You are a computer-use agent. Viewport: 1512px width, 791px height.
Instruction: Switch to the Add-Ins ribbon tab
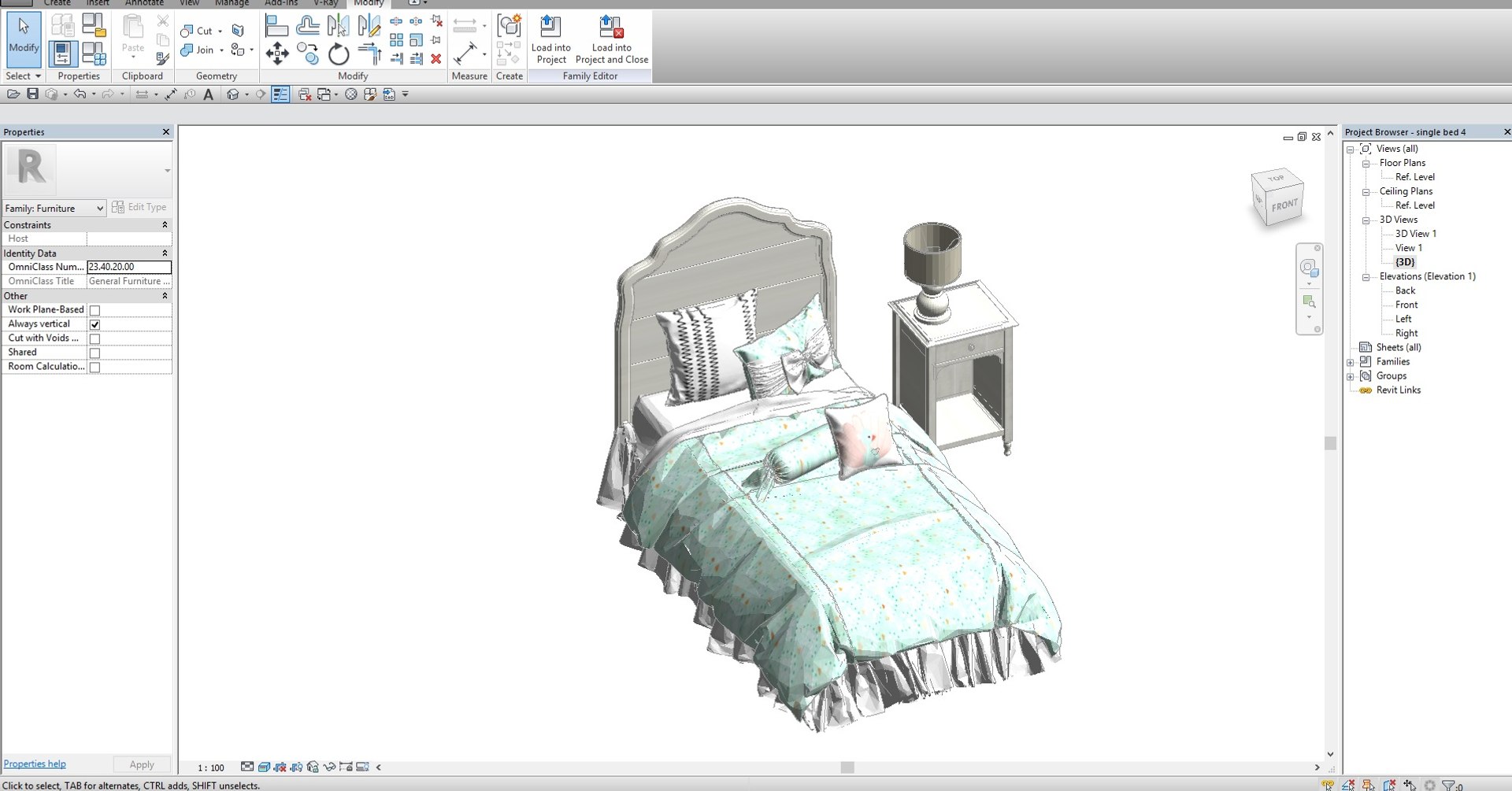click(x=281, y=3)
